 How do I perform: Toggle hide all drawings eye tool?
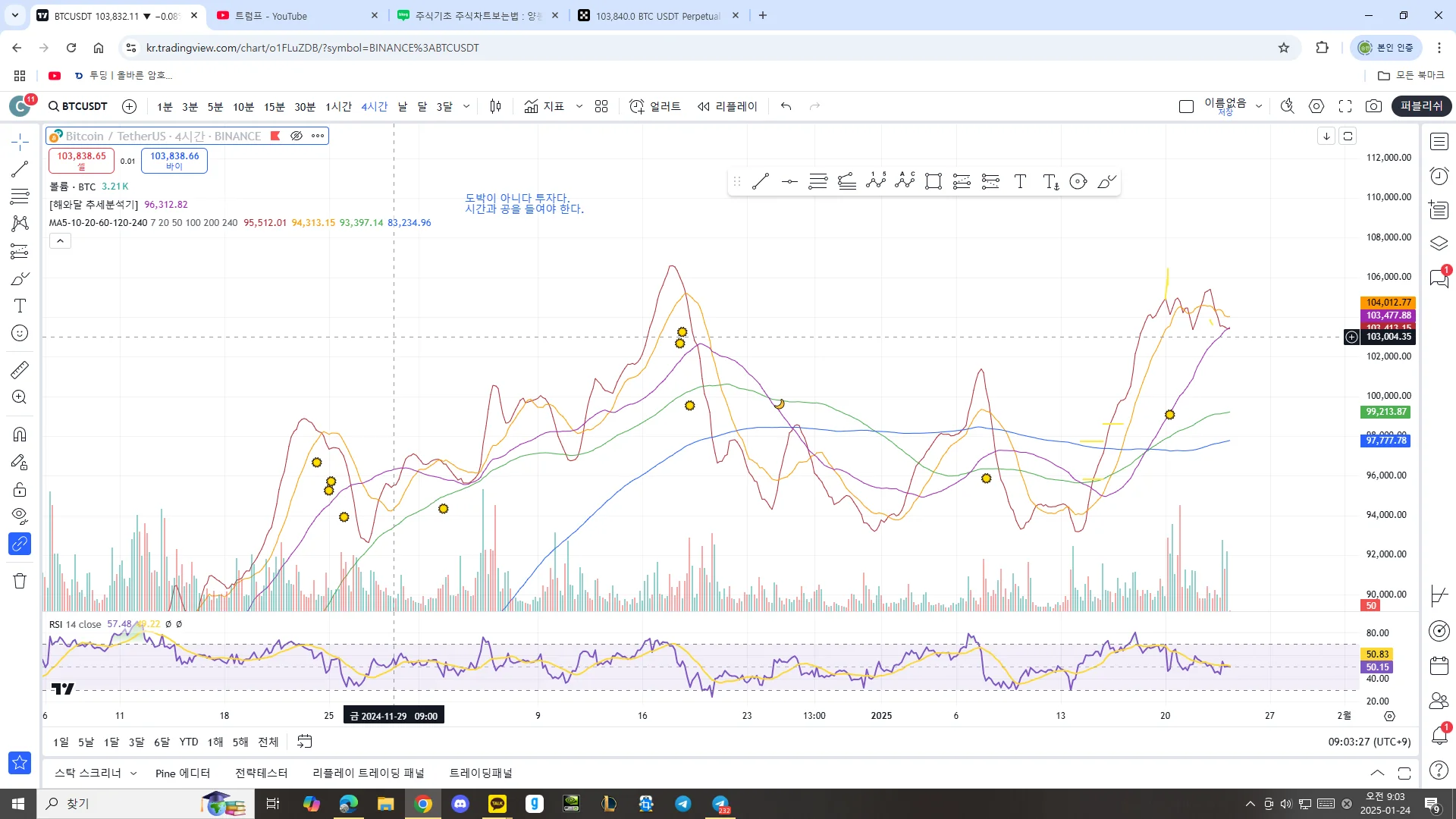20,516
